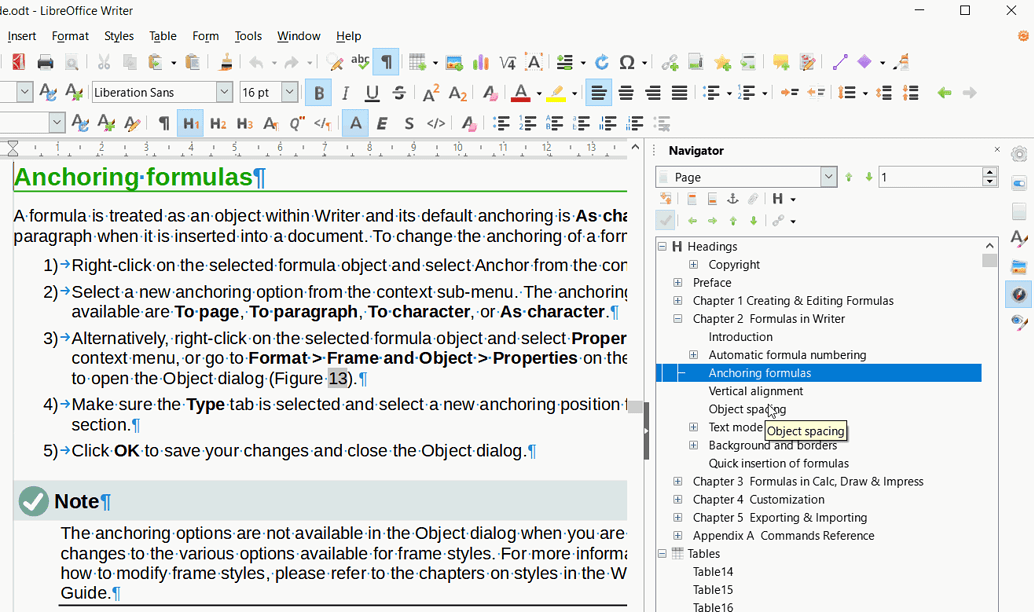Apply Heading 1 using the H1 icon
The height and width of the screenshot is (612, 1034).
[192, 123]
